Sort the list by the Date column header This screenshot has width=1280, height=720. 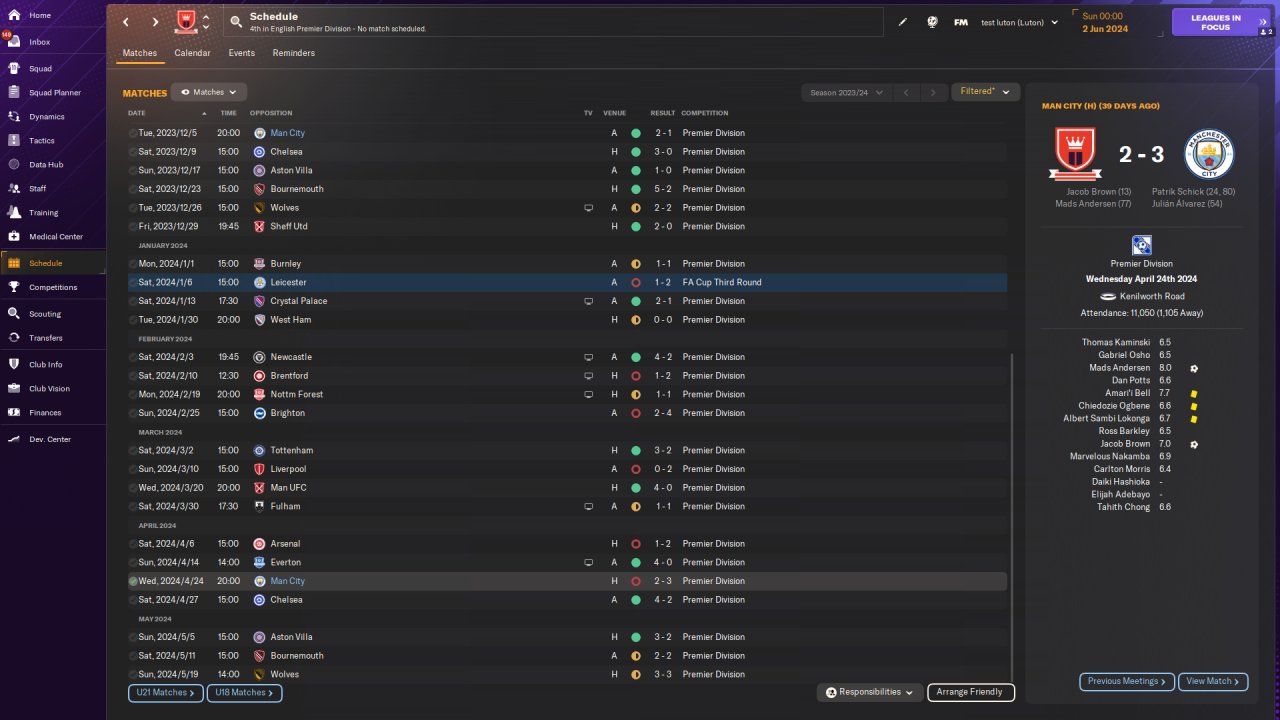click(137, 113)
